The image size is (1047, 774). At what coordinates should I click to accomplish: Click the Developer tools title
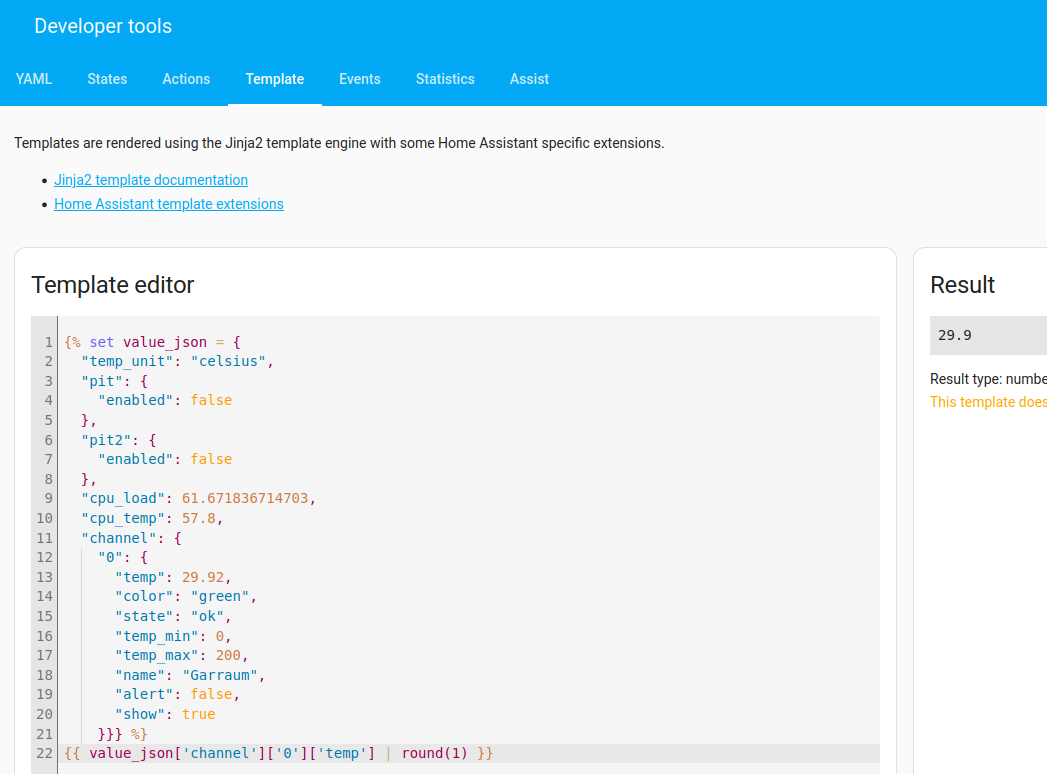tap(103, 26)
